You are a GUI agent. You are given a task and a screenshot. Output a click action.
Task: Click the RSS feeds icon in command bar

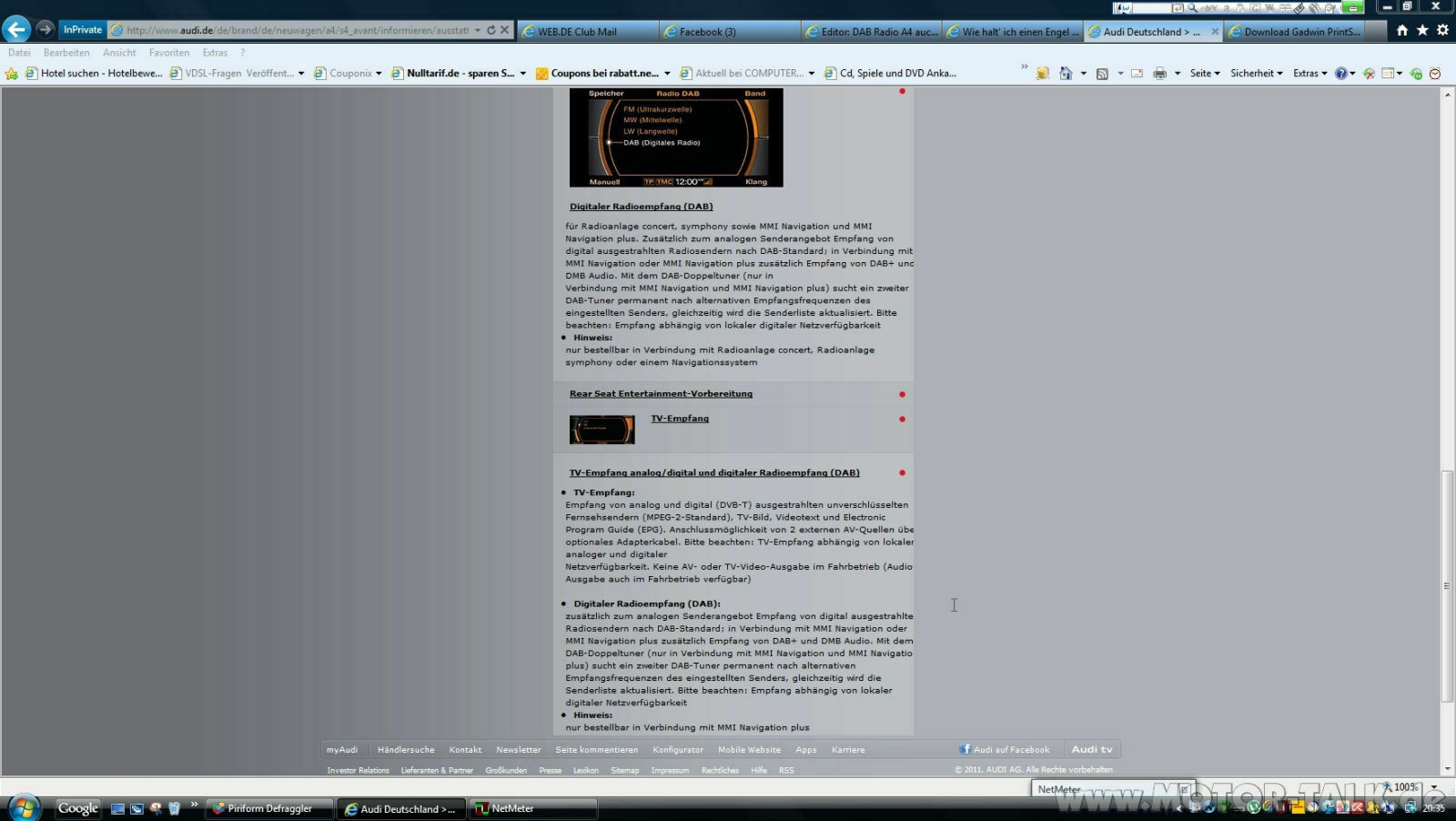[1102, 74]
